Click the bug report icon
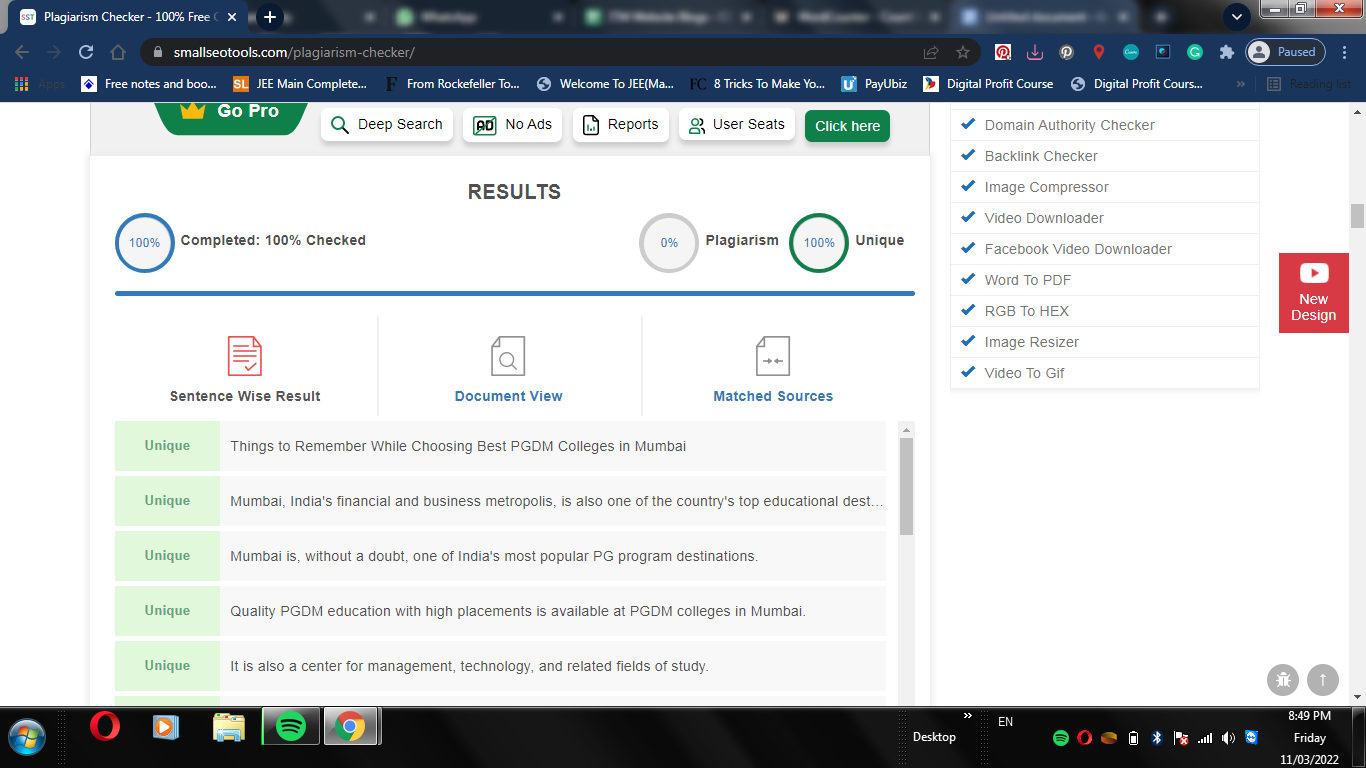1366x768 pixels. point(1283,680)
